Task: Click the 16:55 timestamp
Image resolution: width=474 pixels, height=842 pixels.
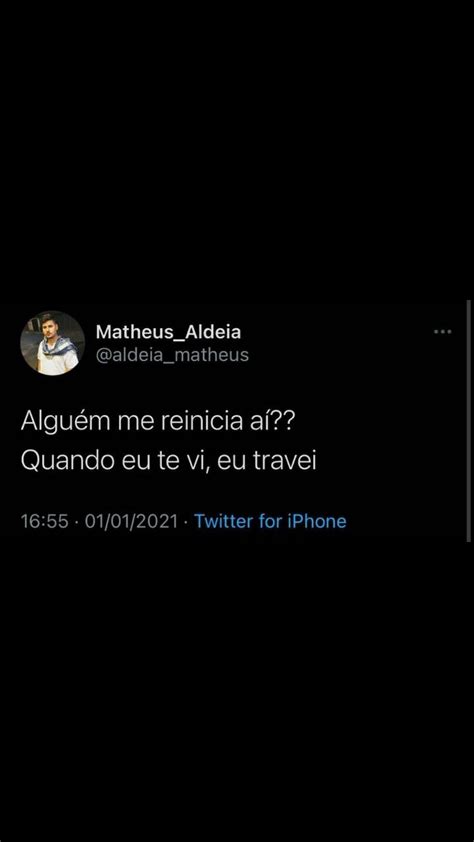Action: pyautogui.click(x=45, y=521)
